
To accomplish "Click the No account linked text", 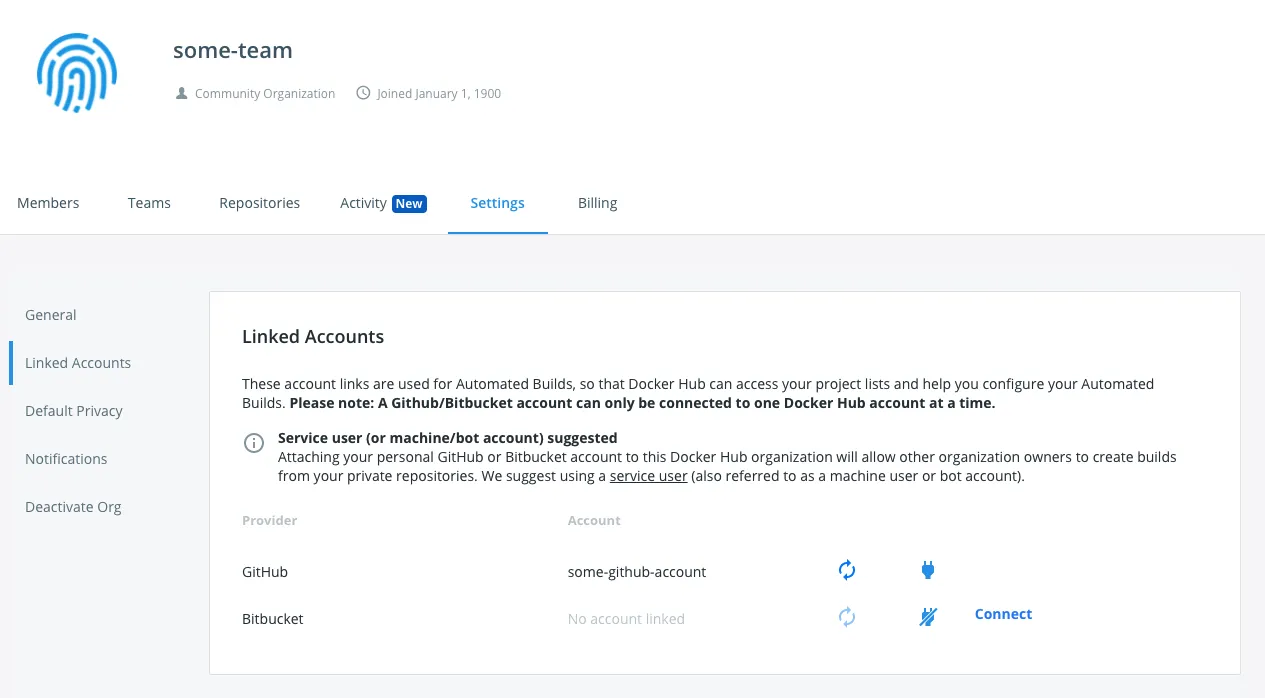I will (626, 619).
